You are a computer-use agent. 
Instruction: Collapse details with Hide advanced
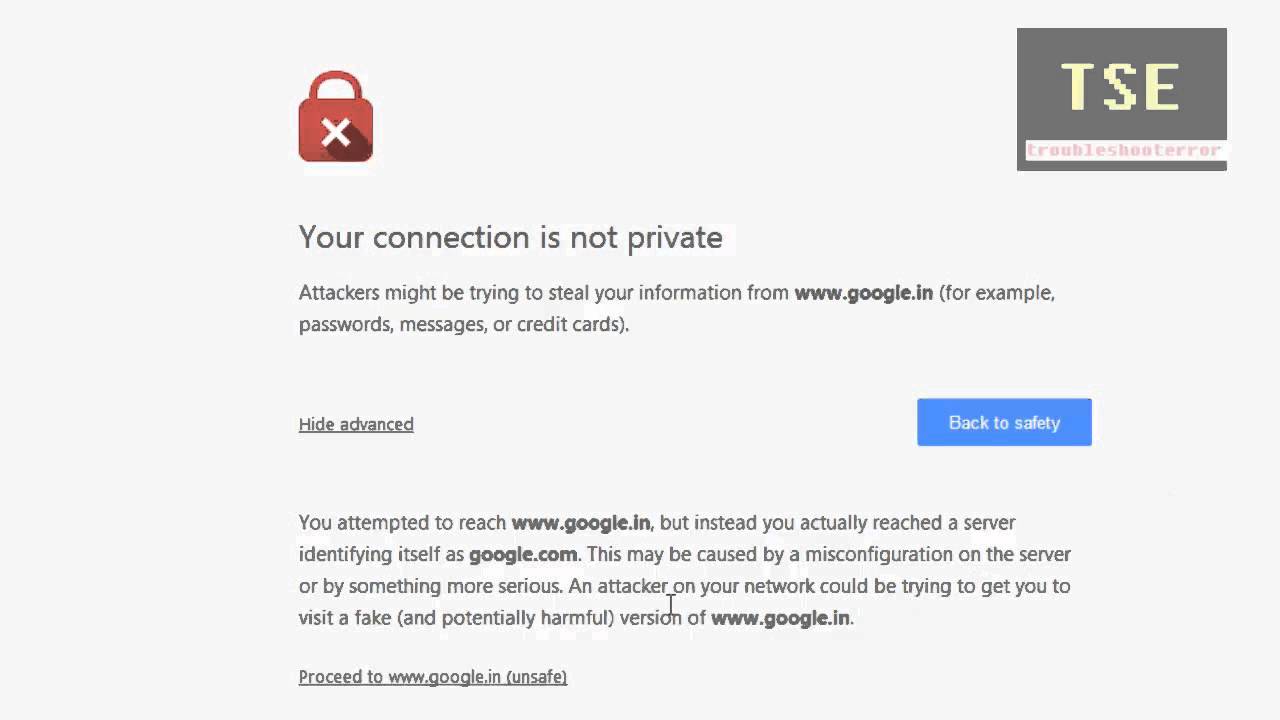[356, 424]
